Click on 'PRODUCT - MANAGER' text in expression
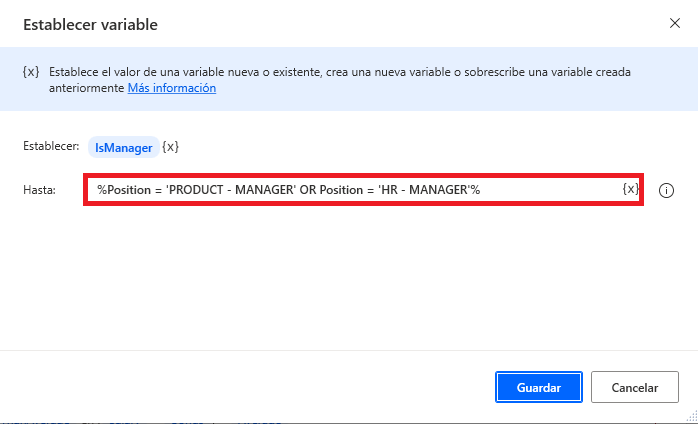Viewport: 698px width, 424px height. coord(231,190)
